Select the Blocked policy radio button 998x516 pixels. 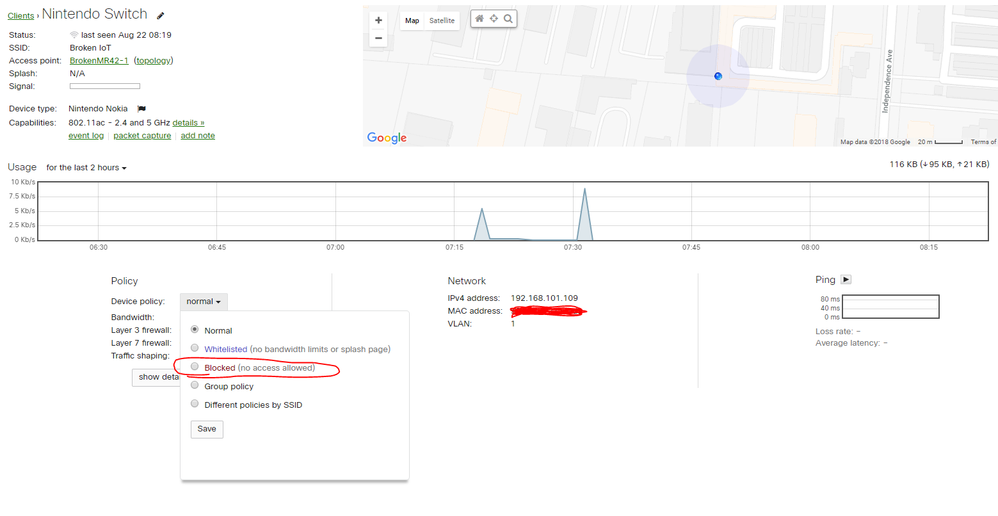(195, 367)
